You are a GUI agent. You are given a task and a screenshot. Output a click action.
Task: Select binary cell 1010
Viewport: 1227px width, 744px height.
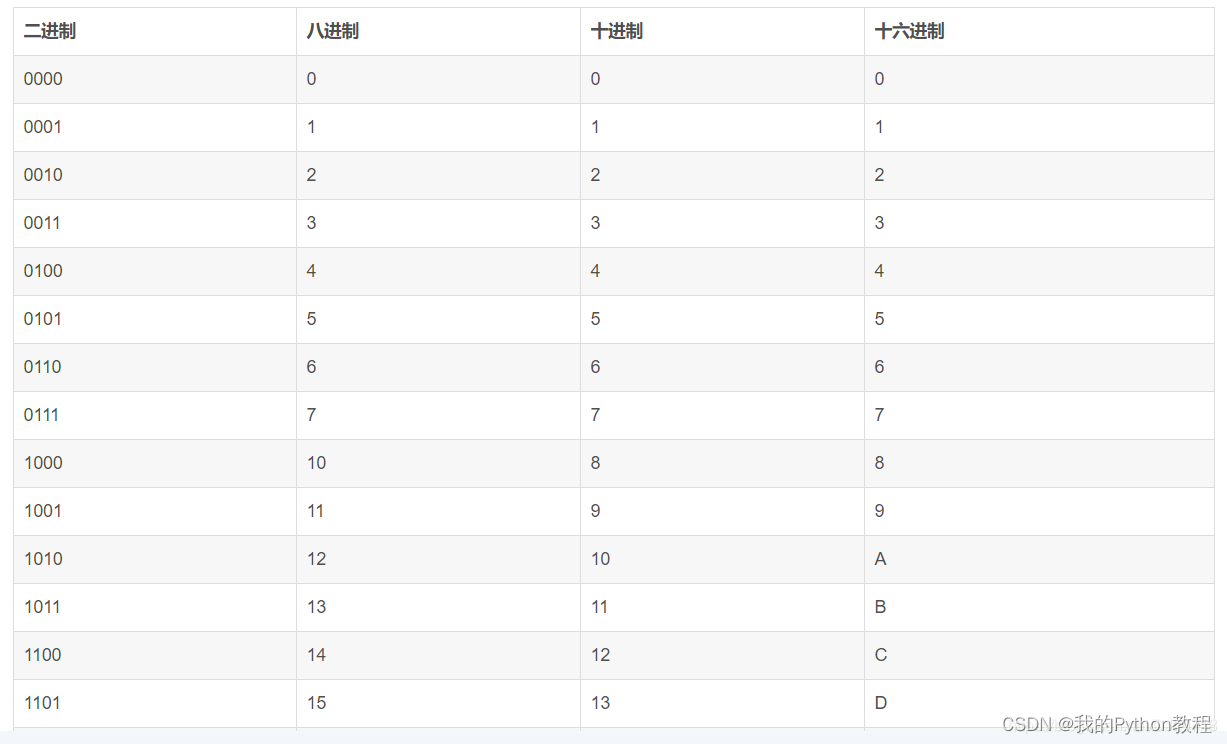tap(43, 559)
